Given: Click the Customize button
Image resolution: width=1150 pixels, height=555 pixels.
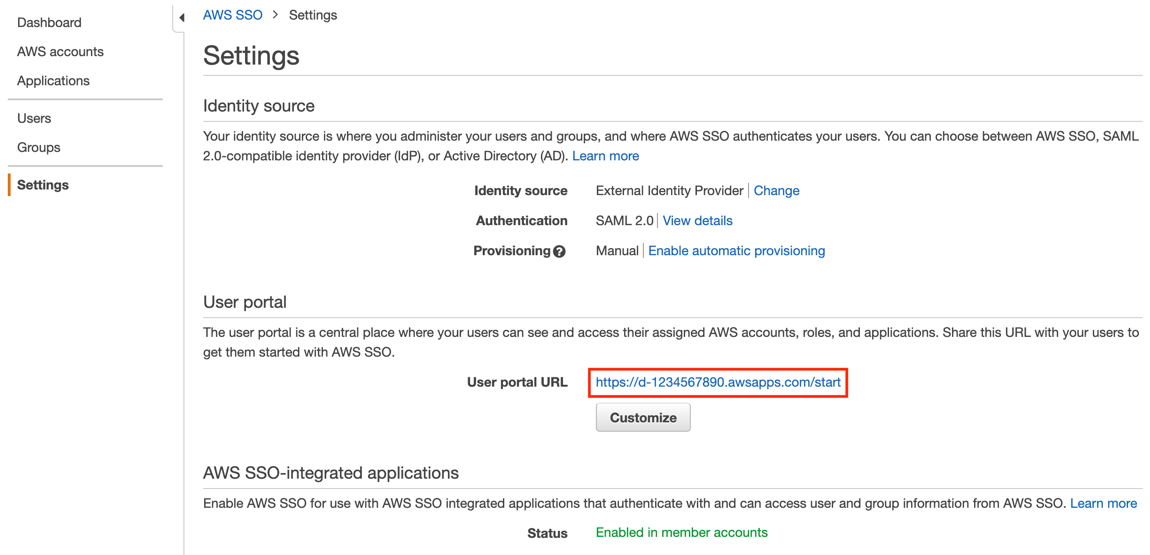Looking at the screenshot, I should click(643, 418).
